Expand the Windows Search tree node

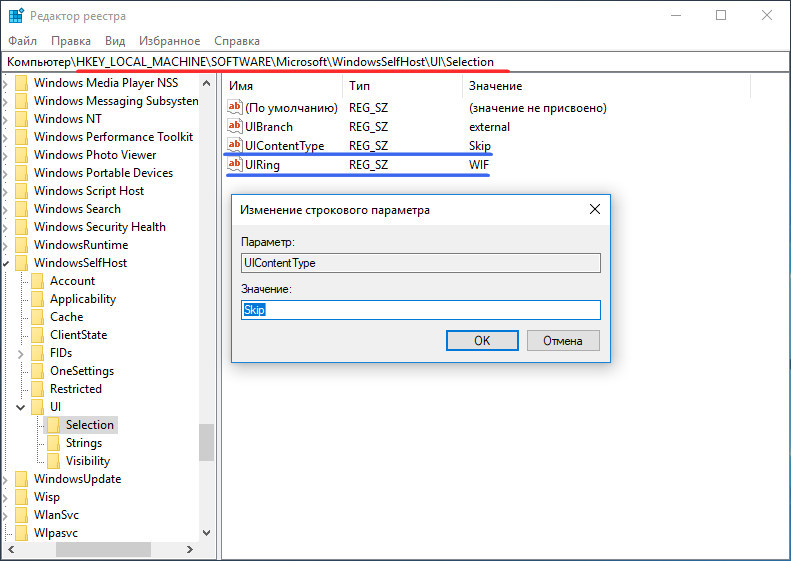[x=6, y=209]
